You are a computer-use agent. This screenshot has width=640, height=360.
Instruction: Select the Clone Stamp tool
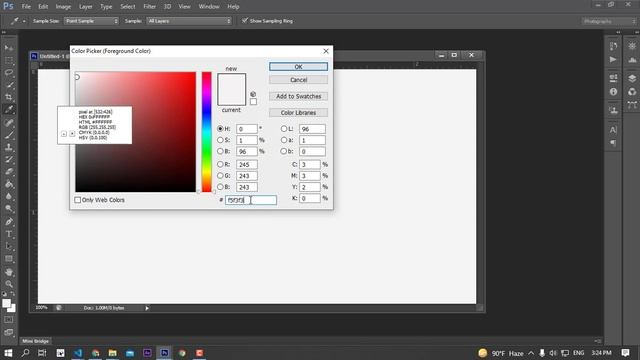click(x=9, y=147)
